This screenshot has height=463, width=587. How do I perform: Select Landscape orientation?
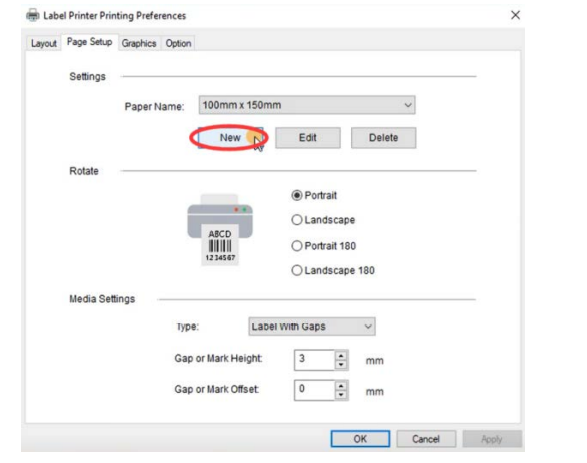323,220
